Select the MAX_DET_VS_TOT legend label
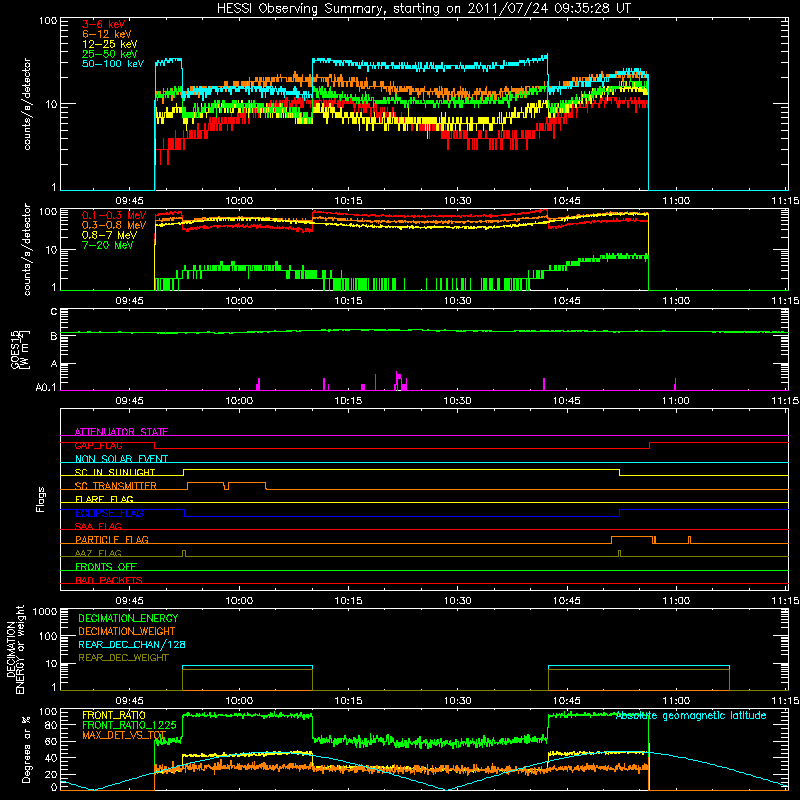Screen dimensions: 800x800 point(124,735)
